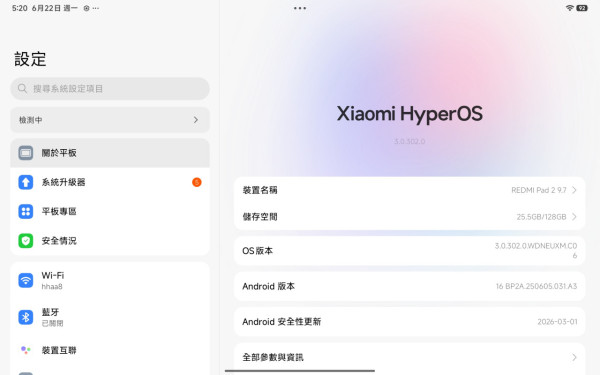The width and height of the screenshot is (600, 375).
Task: Select 關於平板 in the settings list
Action: coord(110,153)
